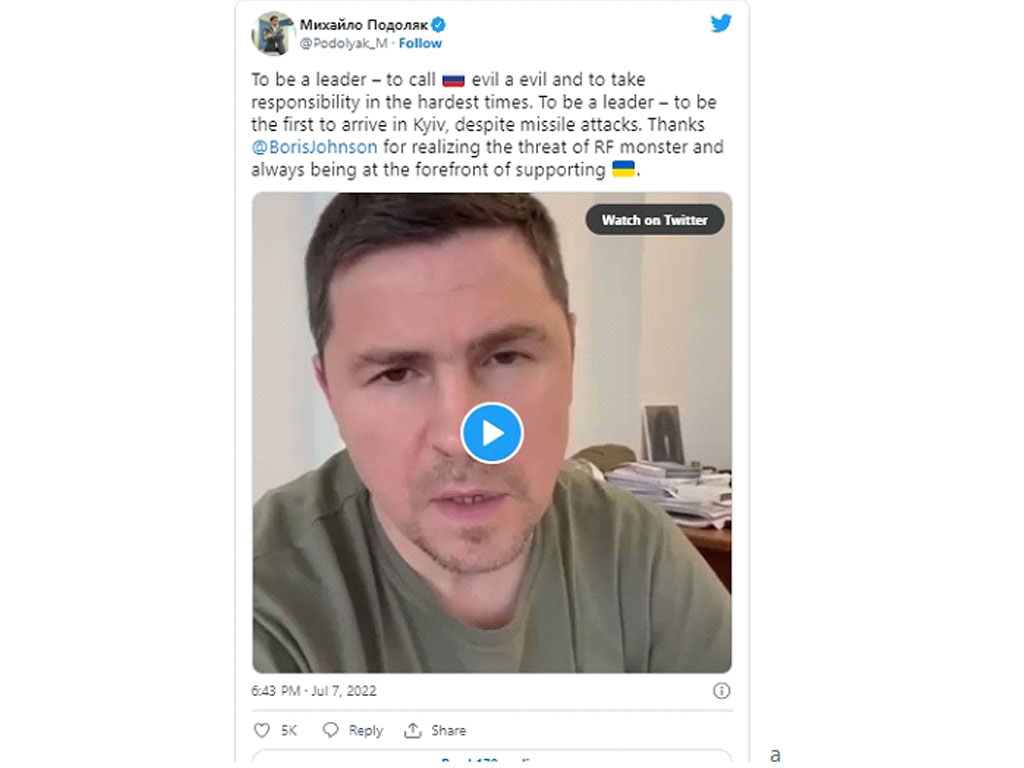This screenshot has height=768, width=1024.
Task: Open the 6:43 PM Jul 7, 2022 timestamp
Action: pyautogui.click(x=313, y=691)
